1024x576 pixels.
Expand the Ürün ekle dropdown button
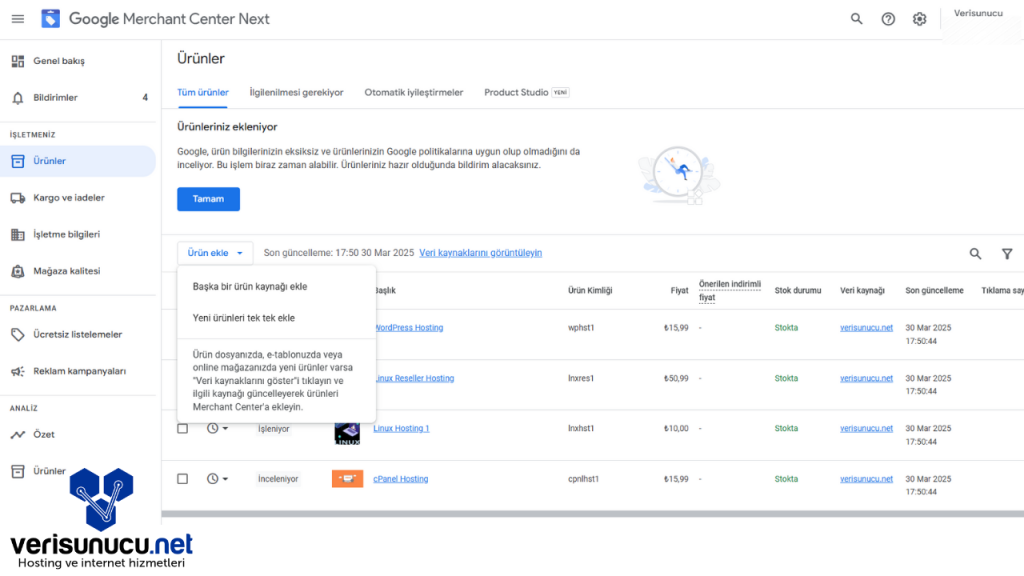pyautogui.click(x=215, y=253)
